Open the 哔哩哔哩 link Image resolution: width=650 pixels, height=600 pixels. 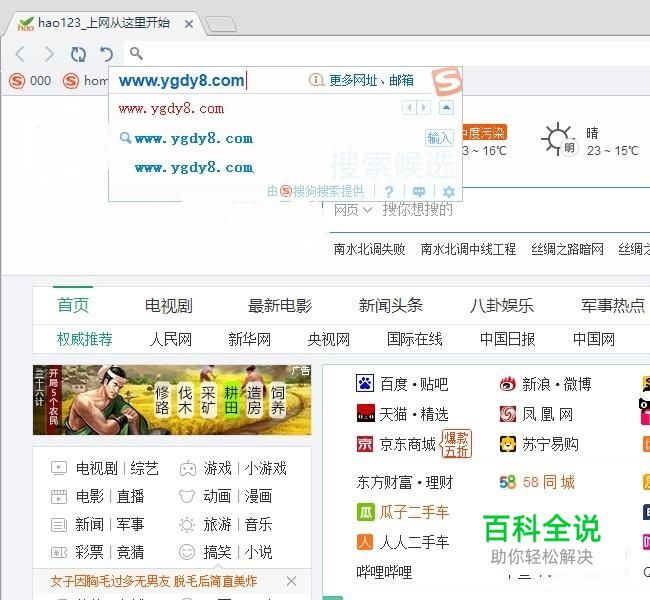(384, 572)
